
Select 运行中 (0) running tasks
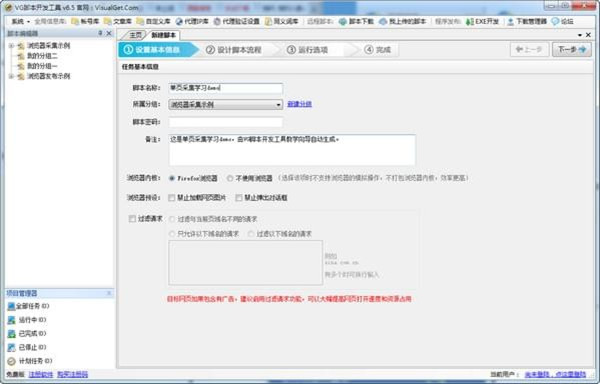[27, 320]
